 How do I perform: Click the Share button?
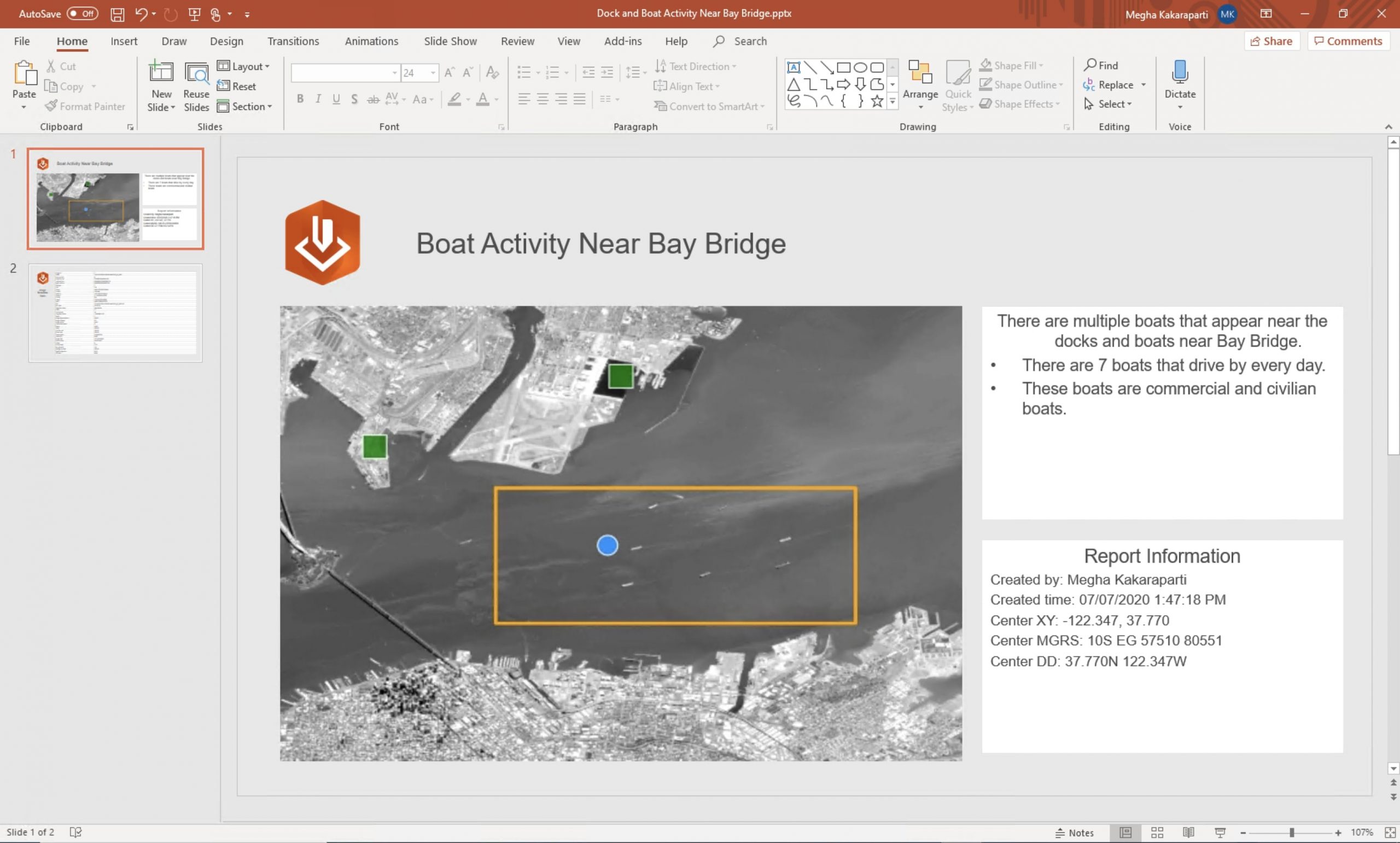click(1271, 41)
